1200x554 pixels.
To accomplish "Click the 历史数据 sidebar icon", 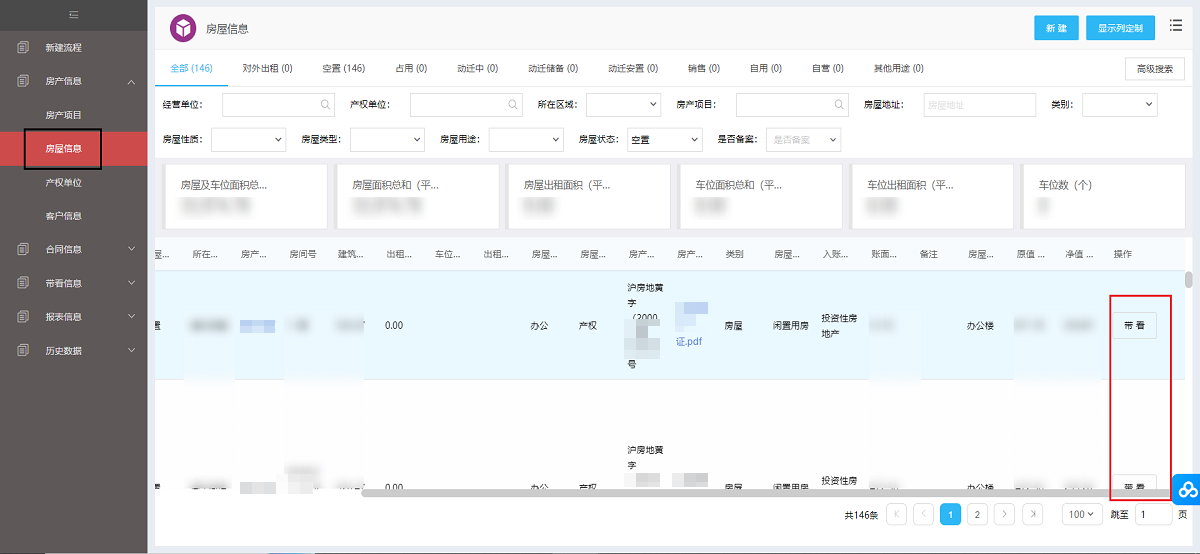I will [x=24, y=351].
